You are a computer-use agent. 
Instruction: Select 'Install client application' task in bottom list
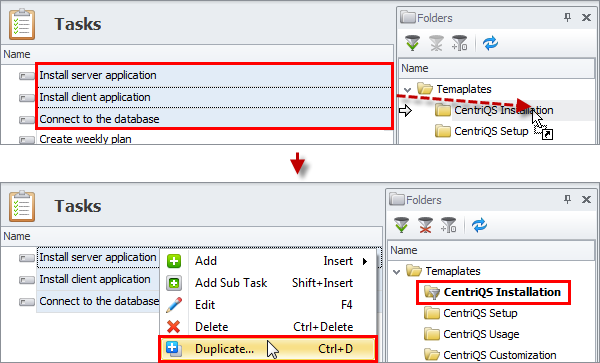(95, 279)
